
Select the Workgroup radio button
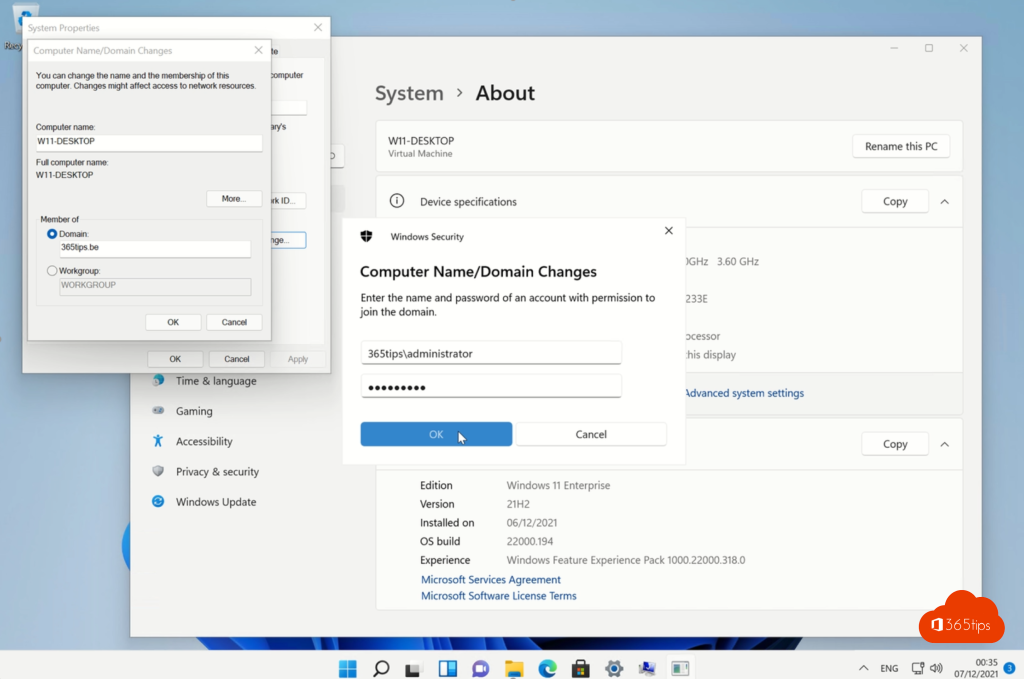[52, 270]
